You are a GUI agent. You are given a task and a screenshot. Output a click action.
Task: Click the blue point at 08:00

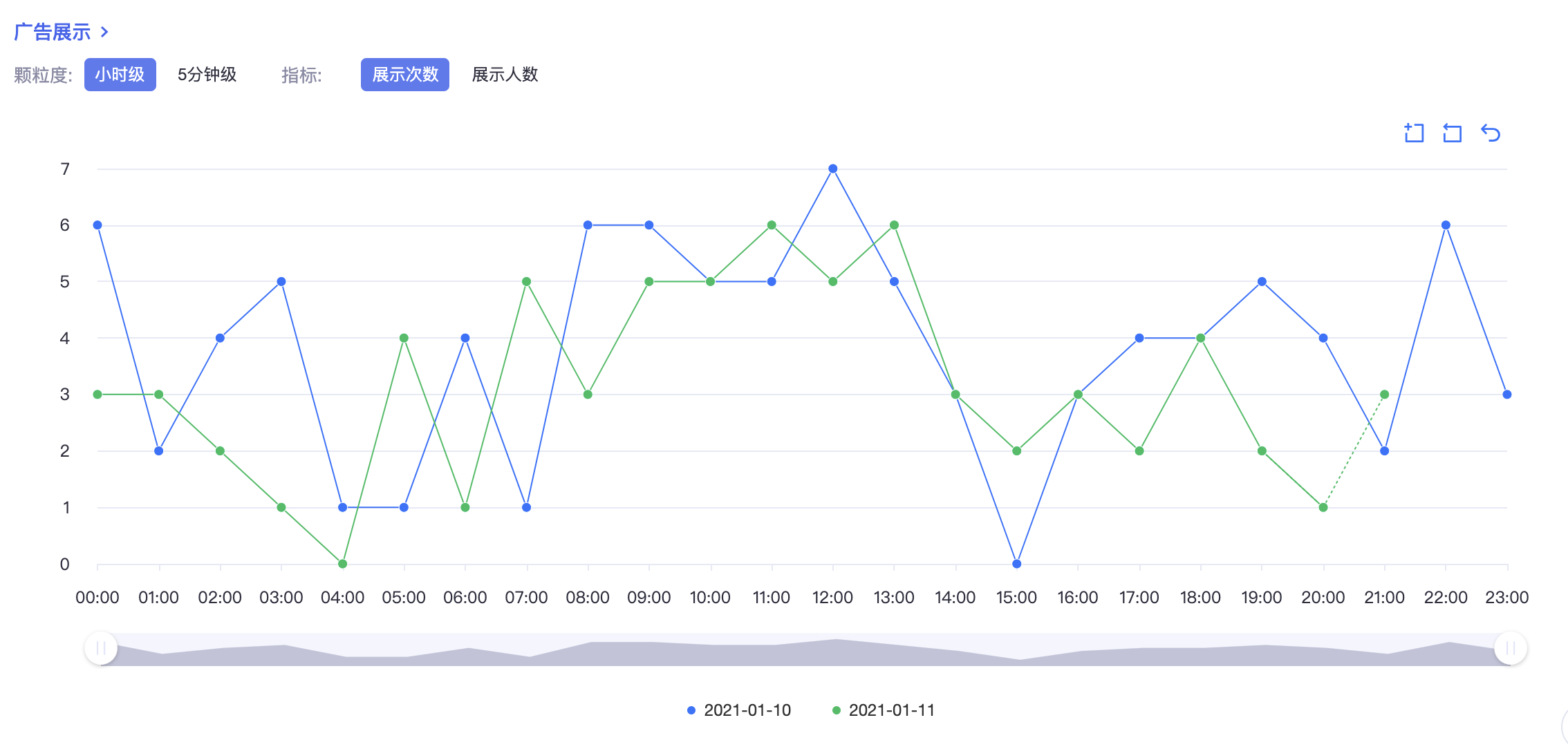point(588,225)
